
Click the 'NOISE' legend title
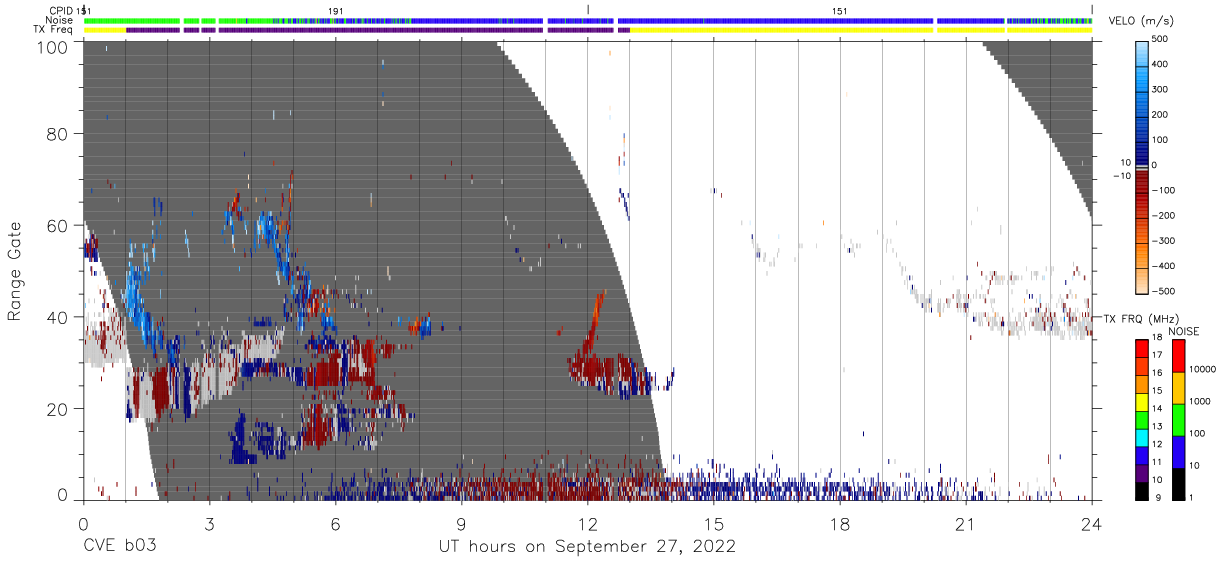tap(1183, 331)
